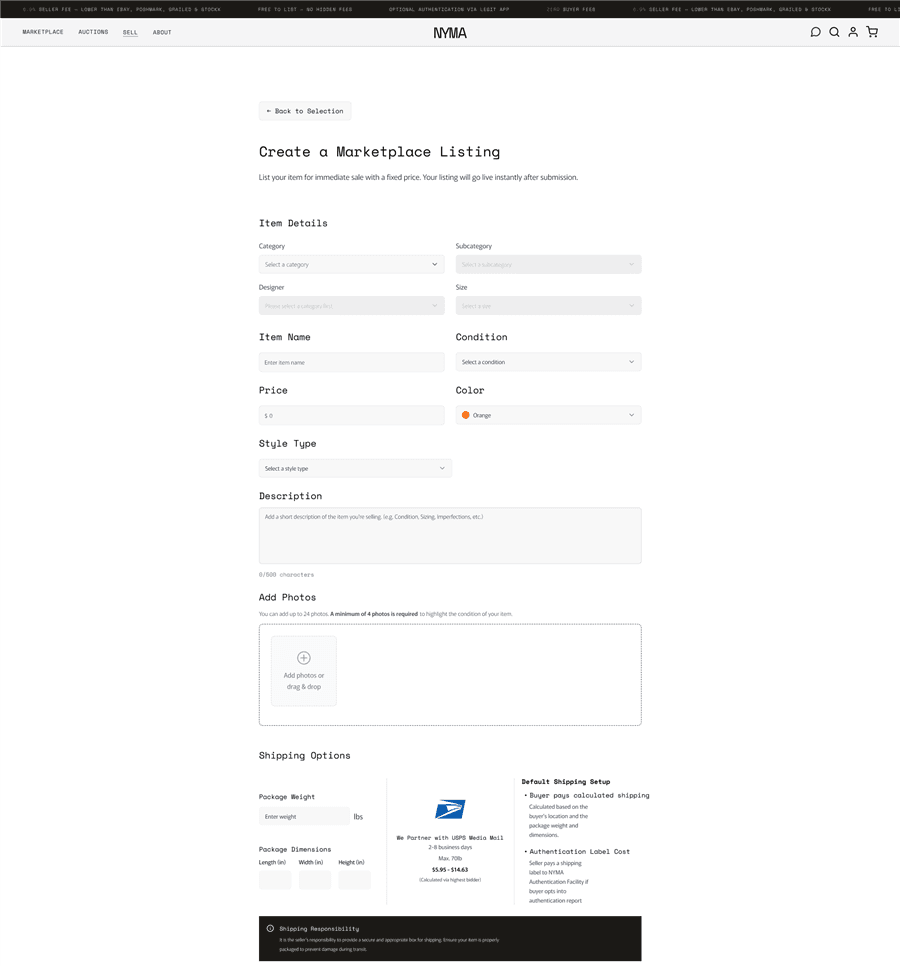Open the Condition dropdown
This screenshot has width=900, height=966.
548,362
